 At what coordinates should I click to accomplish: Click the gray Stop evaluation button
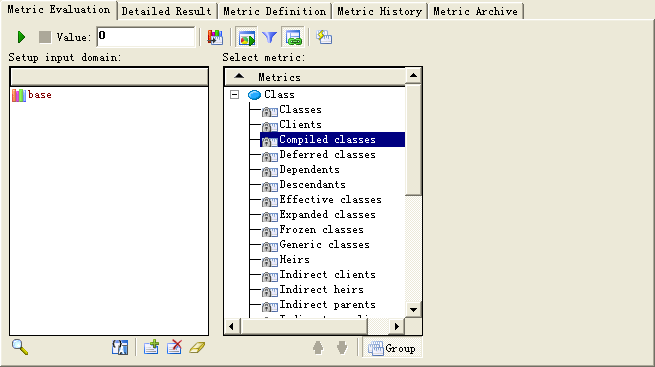pos(45,37)
